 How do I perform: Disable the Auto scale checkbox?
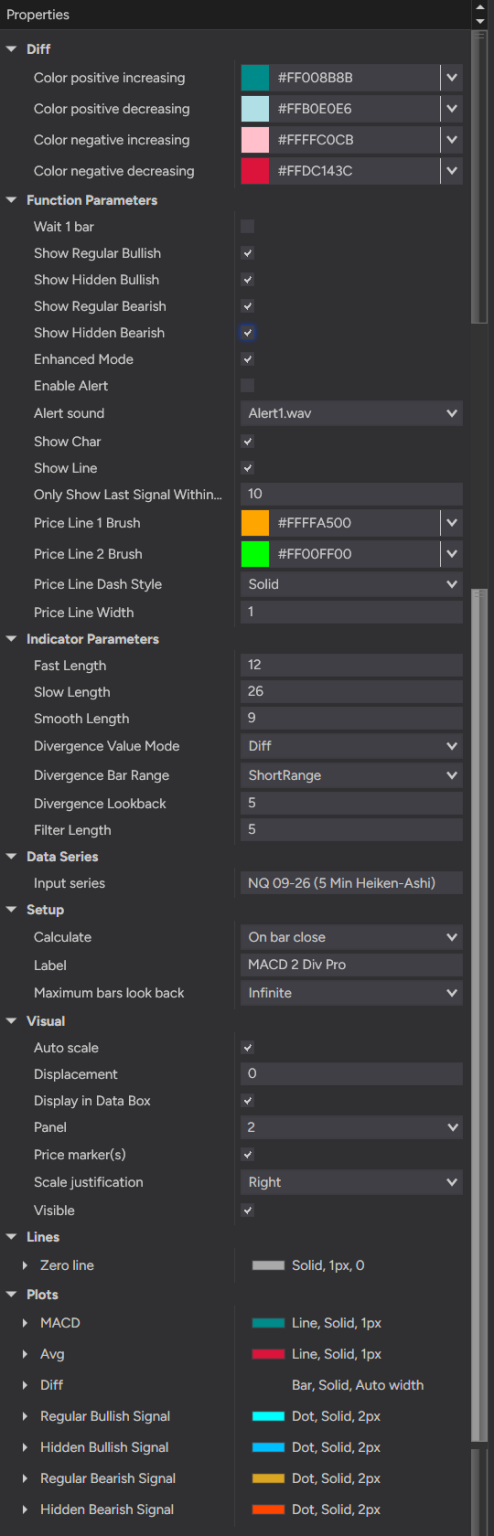(247, 1048)
